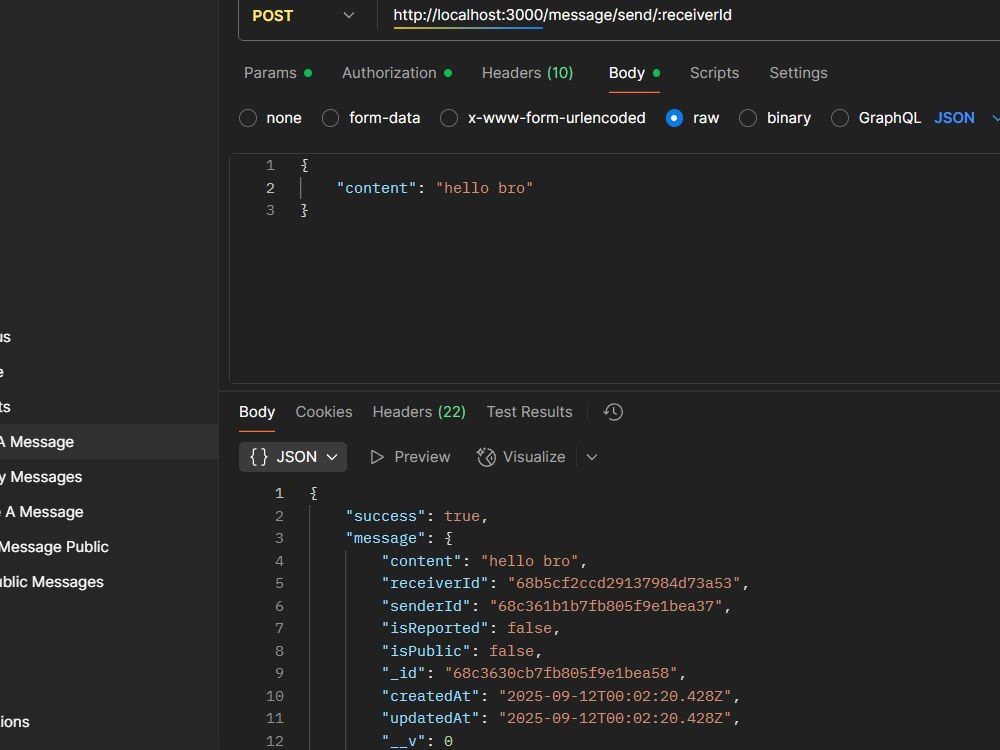The image size is (1000, 750).
Task: Open the request Headers (10) tab
Action: click(x=527, y=73)
